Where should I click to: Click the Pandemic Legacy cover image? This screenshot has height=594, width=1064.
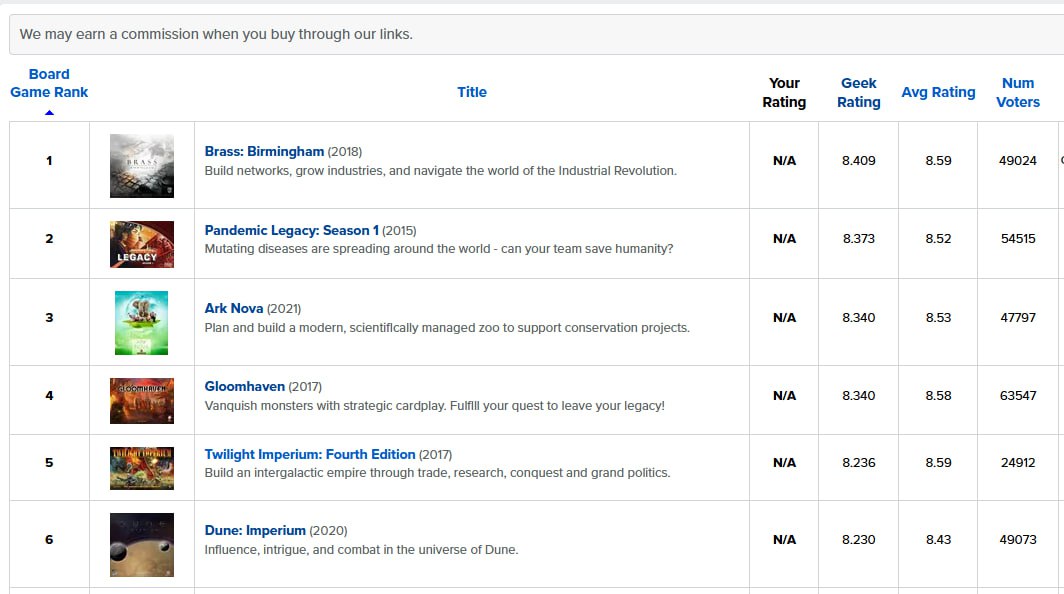(142, 245)
